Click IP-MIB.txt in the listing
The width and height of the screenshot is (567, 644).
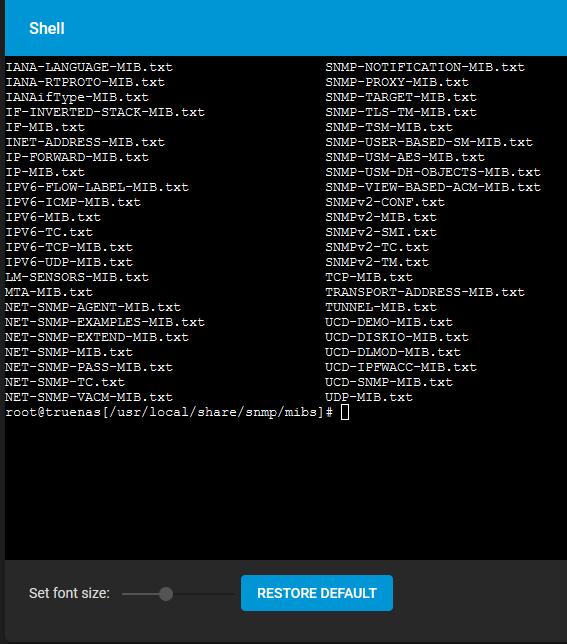(45, 172)
